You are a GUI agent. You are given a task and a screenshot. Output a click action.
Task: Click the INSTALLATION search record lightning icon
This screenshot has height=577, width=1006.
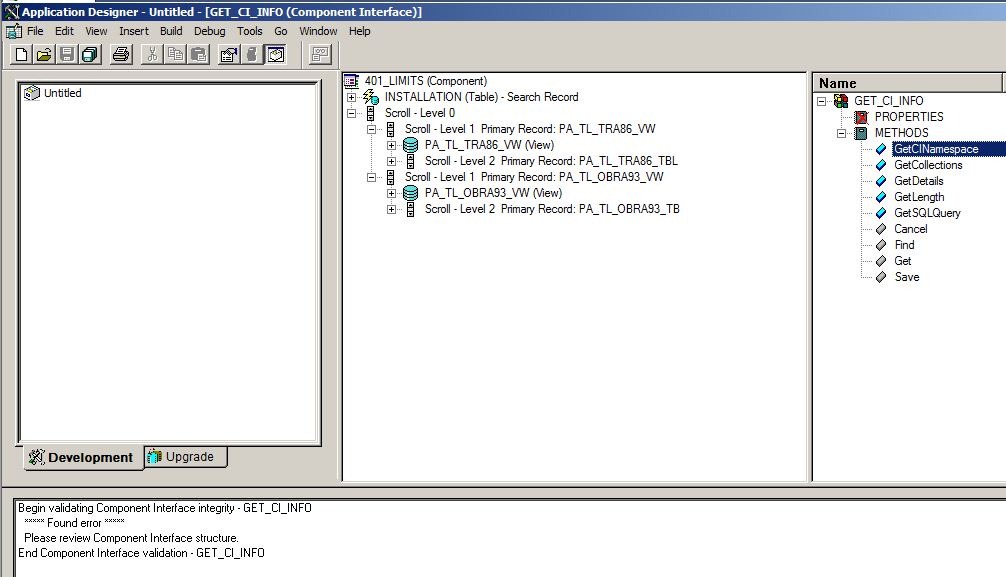coord(371,97)
